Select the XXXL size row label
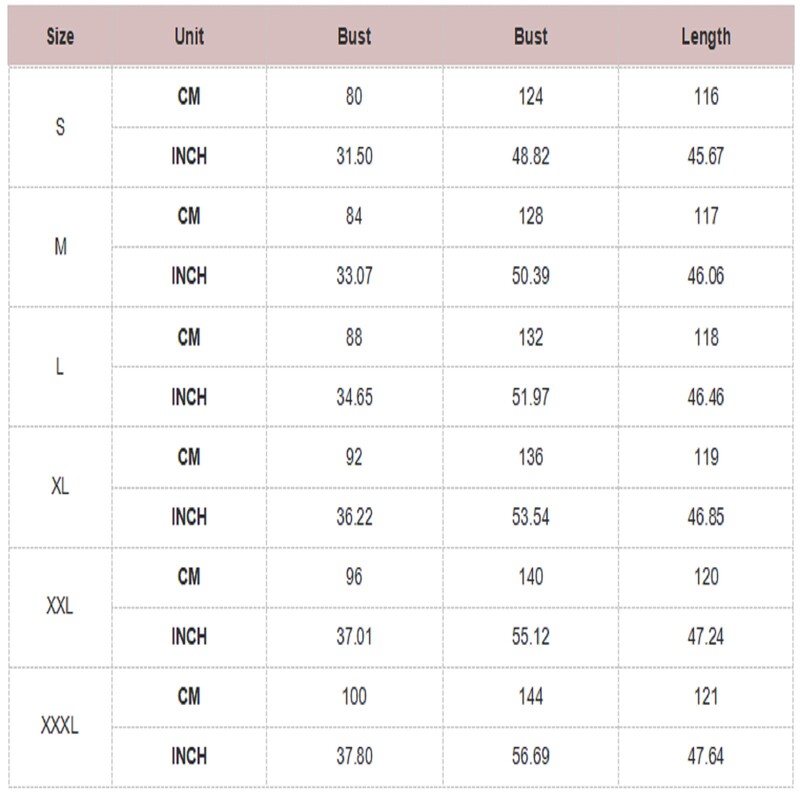 [x=60, y=727]
